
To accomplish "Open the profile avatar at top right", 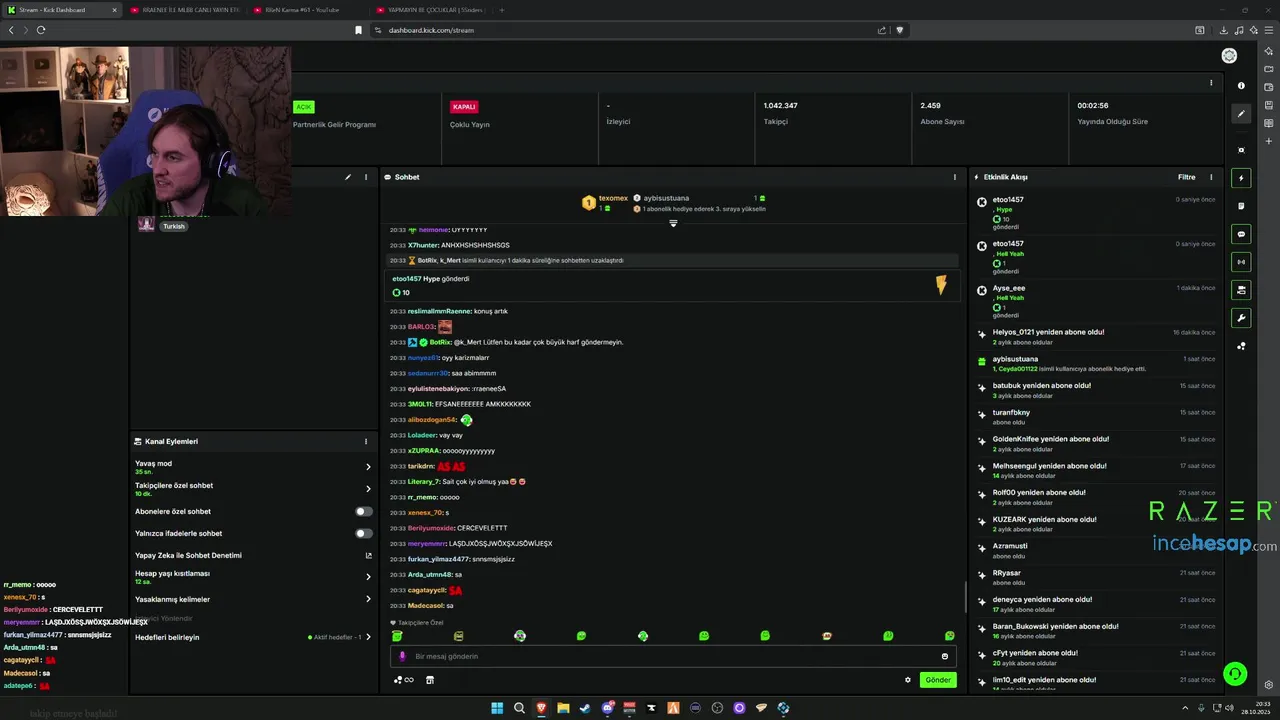I will [x=1229, y=56].
